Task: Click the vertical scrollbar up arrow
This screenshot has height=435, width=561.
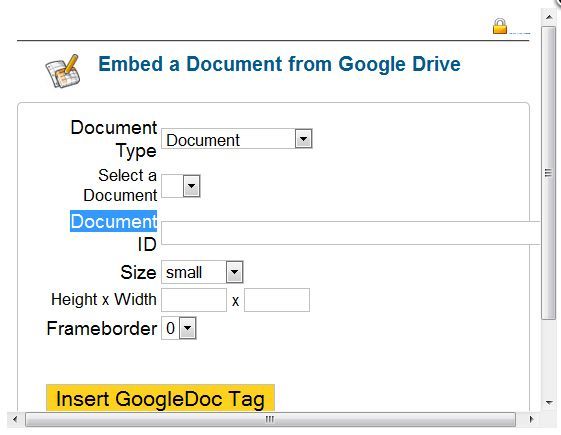Action: (x=549, y=16)
